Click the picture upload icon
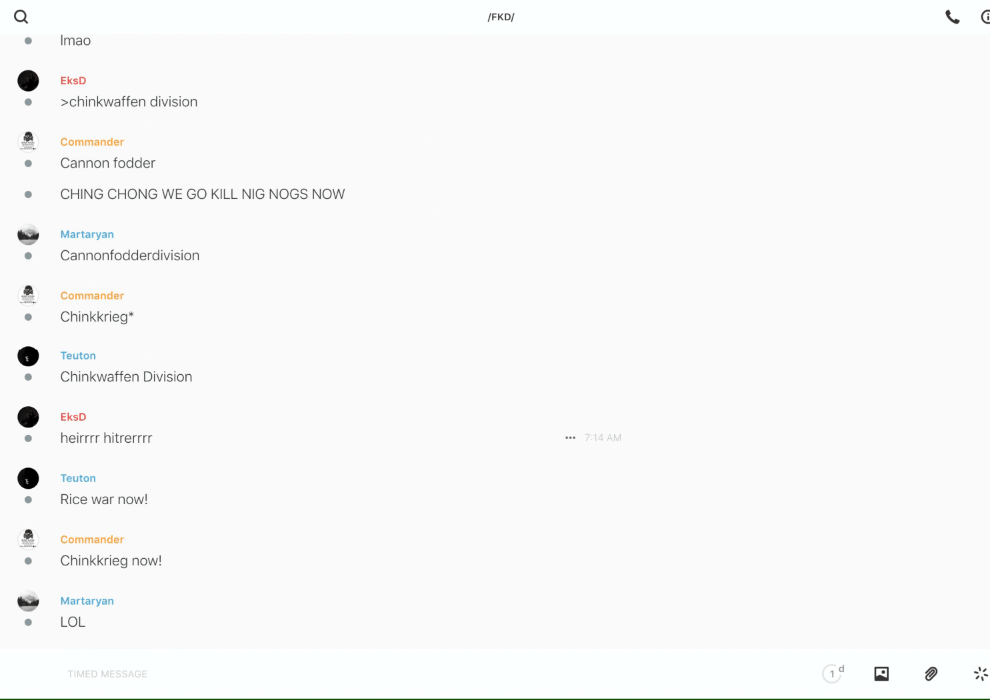The image size is (990, 700). [x=881, y=674]
